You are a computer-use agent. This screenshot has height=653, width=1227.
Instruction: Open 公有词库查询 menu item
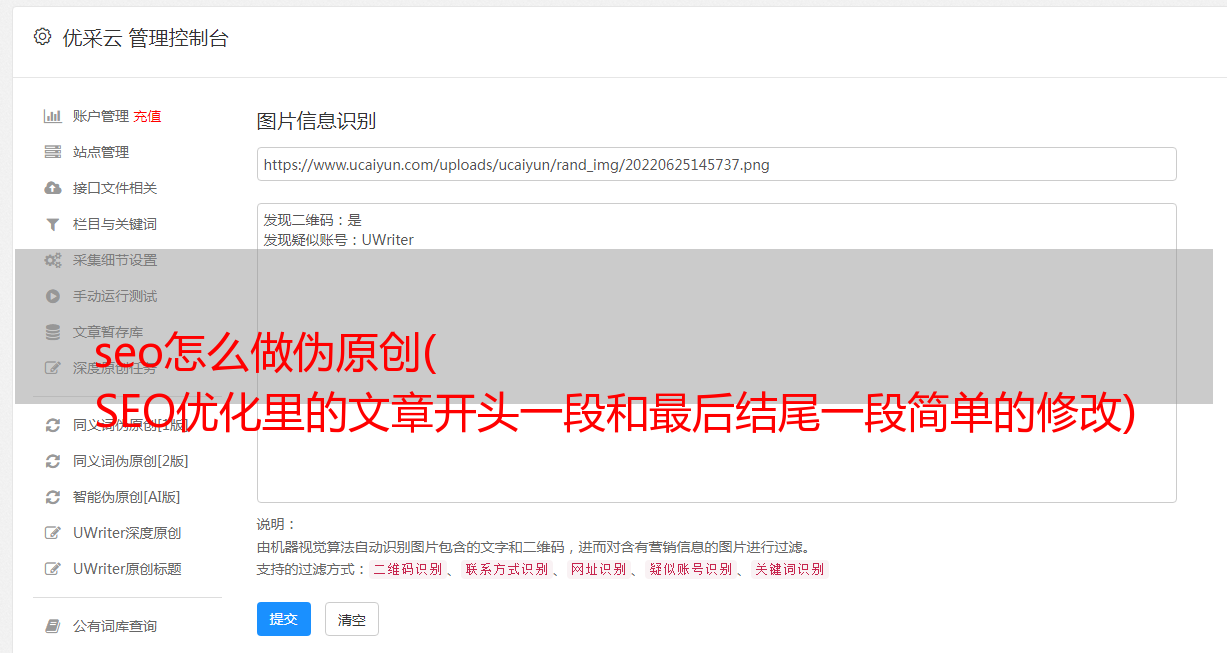115,626
